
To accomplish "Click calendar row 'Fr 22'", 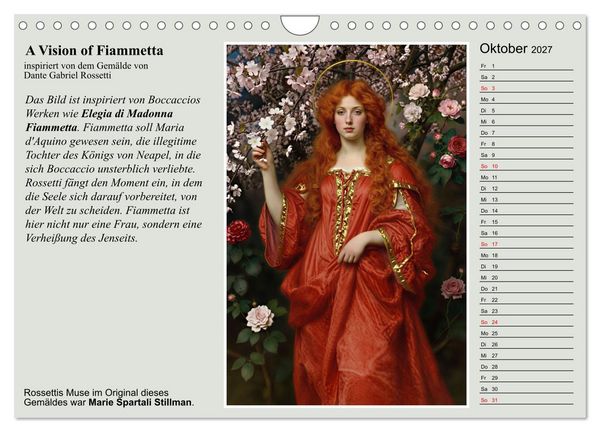I will click(x=527, y=300).
